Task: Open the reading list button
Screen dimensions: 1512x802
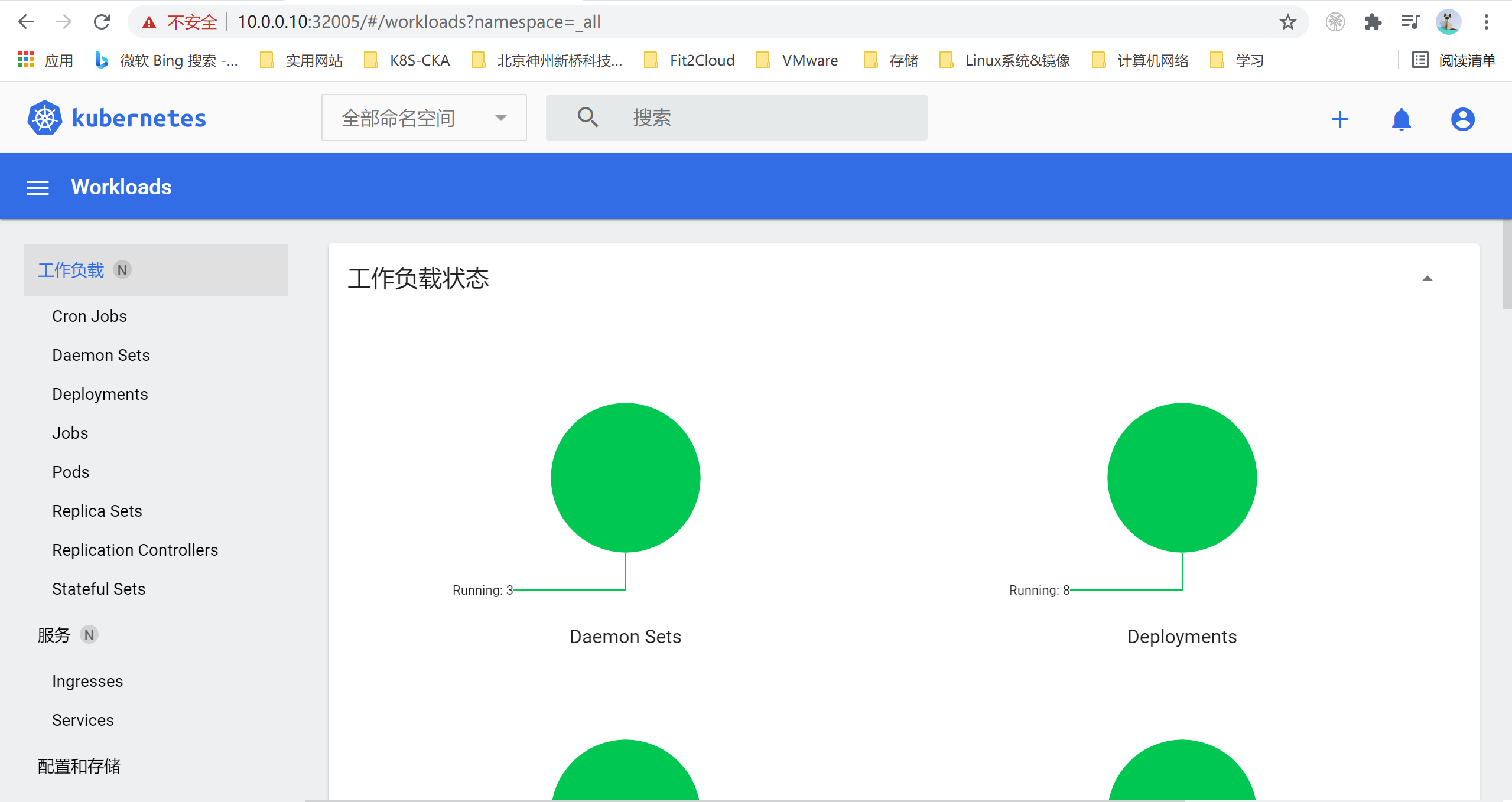Action: pos(1453,60)
